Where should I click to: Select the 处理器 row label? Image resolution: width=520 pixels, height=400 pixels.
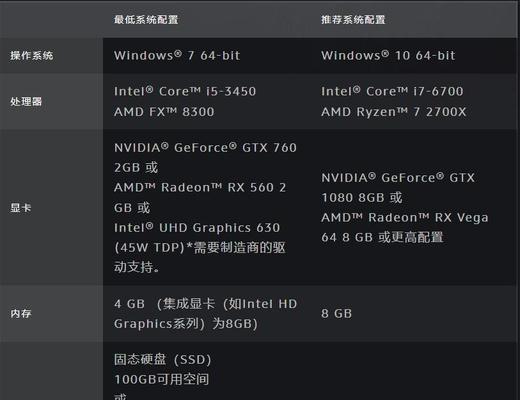point(26,101)
